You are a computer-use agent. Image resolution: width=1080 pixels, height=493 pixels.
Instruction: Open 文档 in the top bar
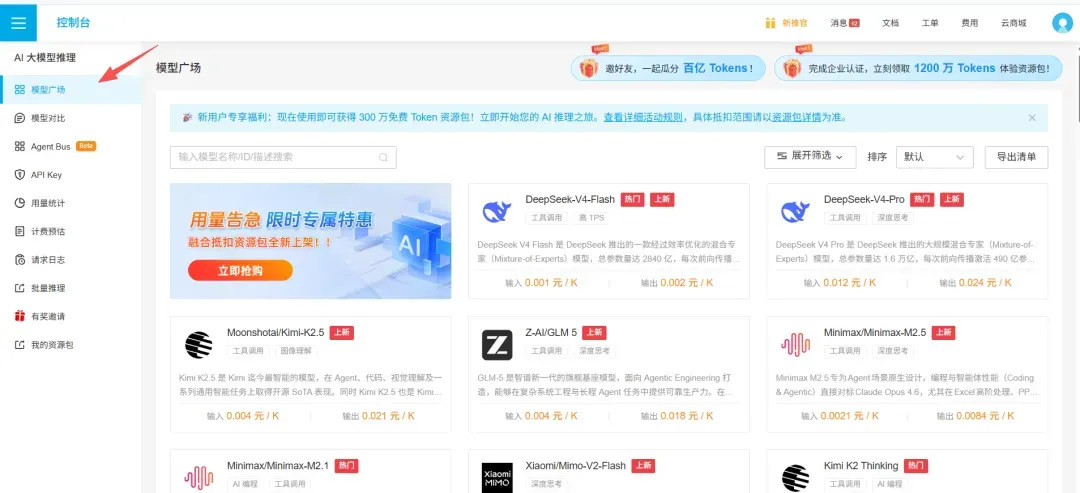(x=891, y=23)
